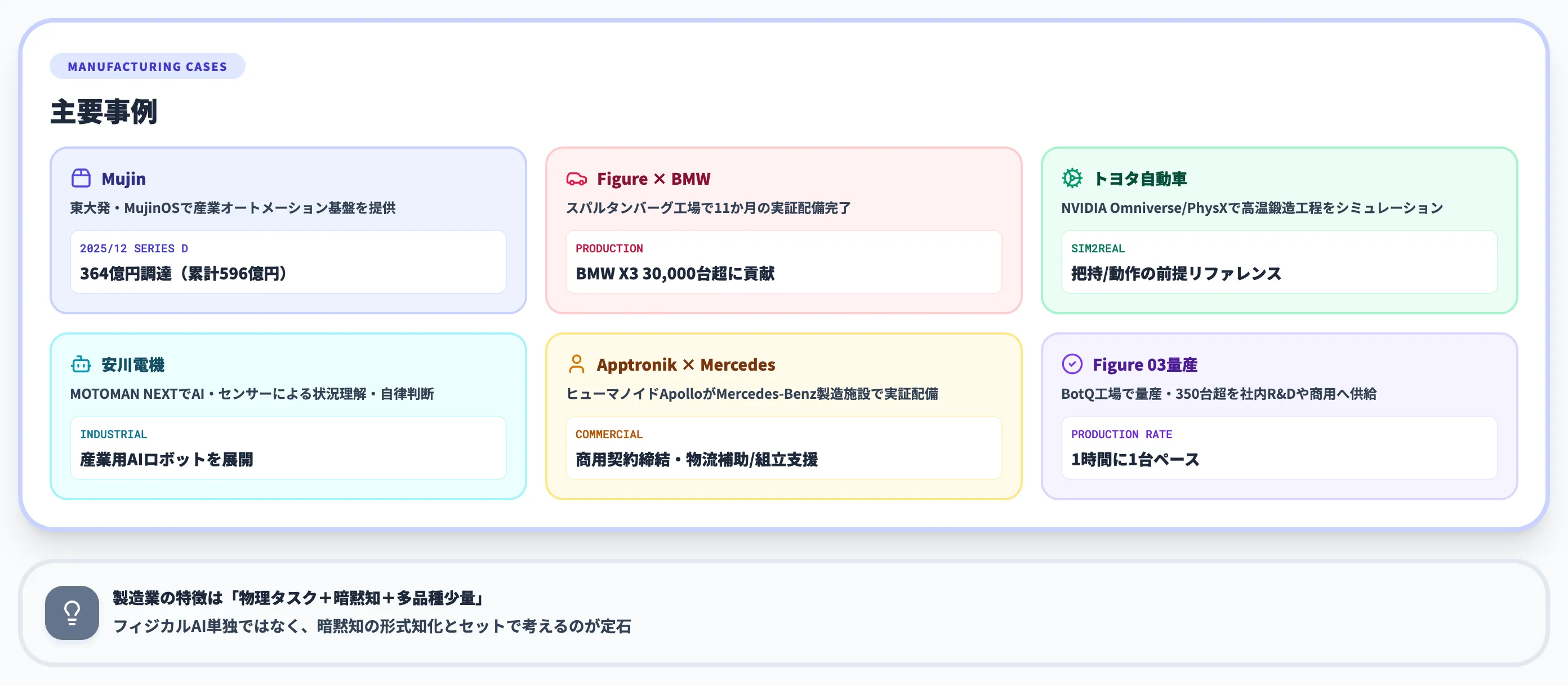
Task: Click the BMW X3 30,000台超に貢献 box
Action: pos(783,262)
